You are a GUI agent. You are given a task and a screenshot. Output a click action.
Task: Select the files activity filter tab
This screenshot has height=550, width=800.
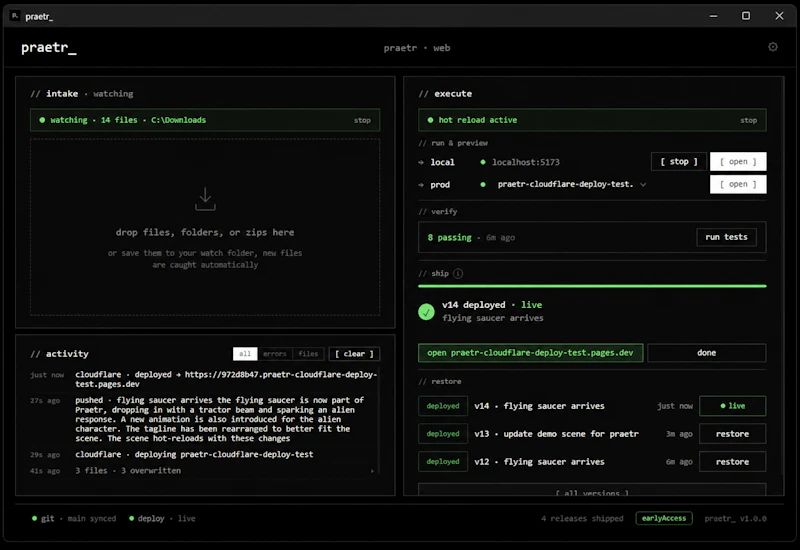pyautogui.click(x=308, y=354)
